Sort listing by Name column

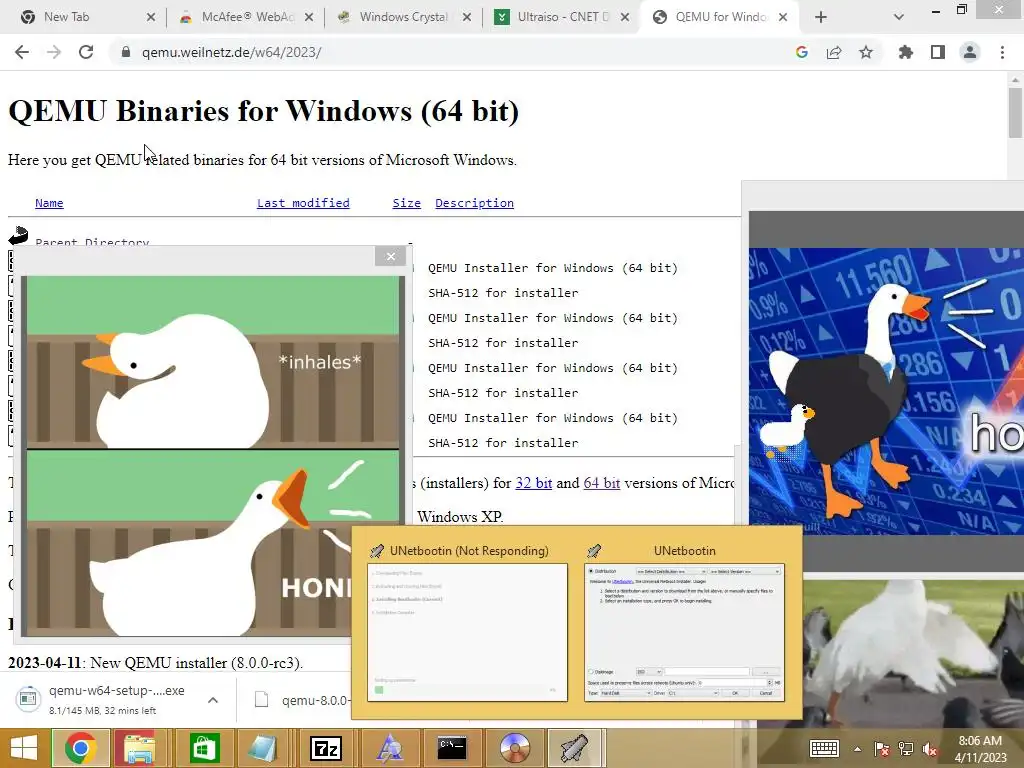tap(49, 203)
